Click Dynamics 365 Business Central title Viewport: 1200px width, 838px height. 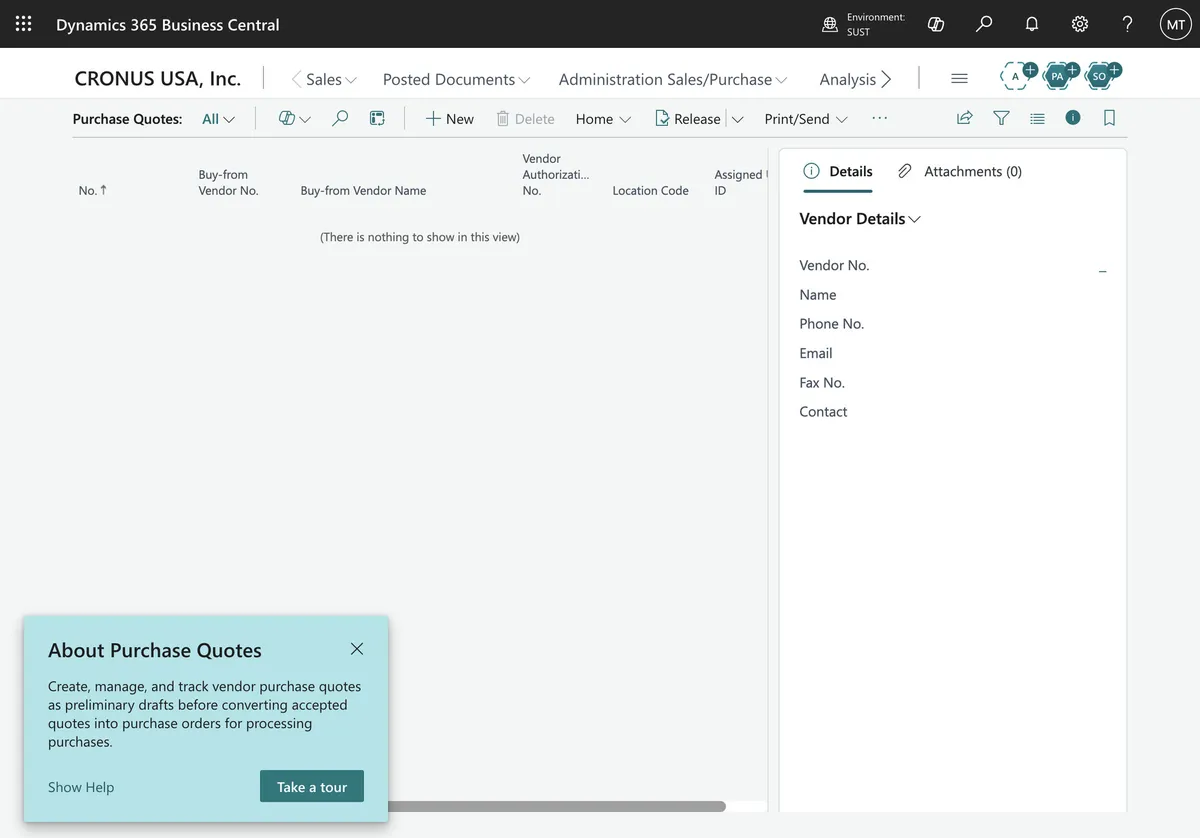[168, 24]
